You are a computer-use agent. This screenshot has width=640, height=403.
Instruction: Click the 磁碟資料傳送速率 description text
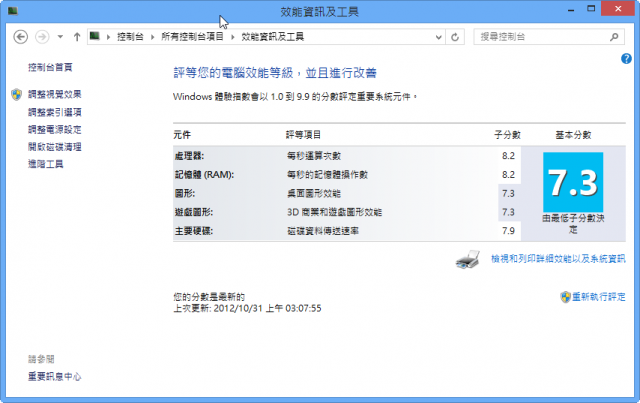[323, 231]
